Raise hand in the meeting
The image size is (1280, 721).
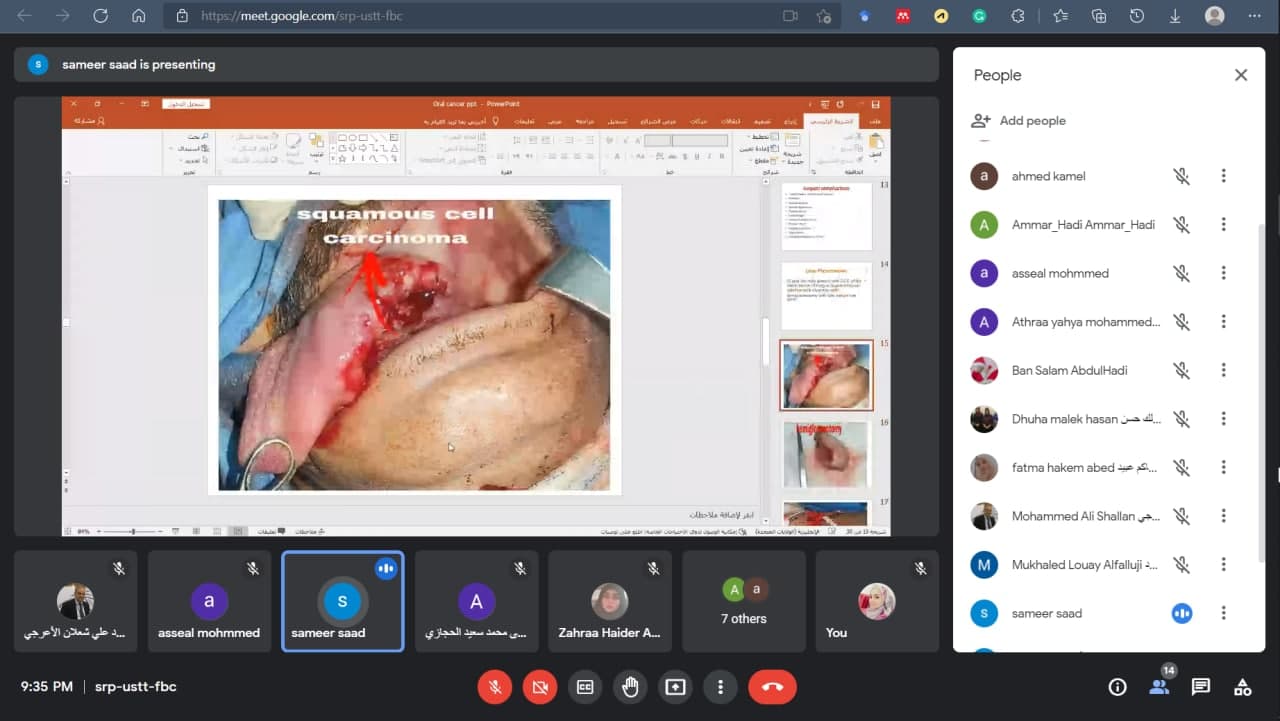tap(630, 687)
